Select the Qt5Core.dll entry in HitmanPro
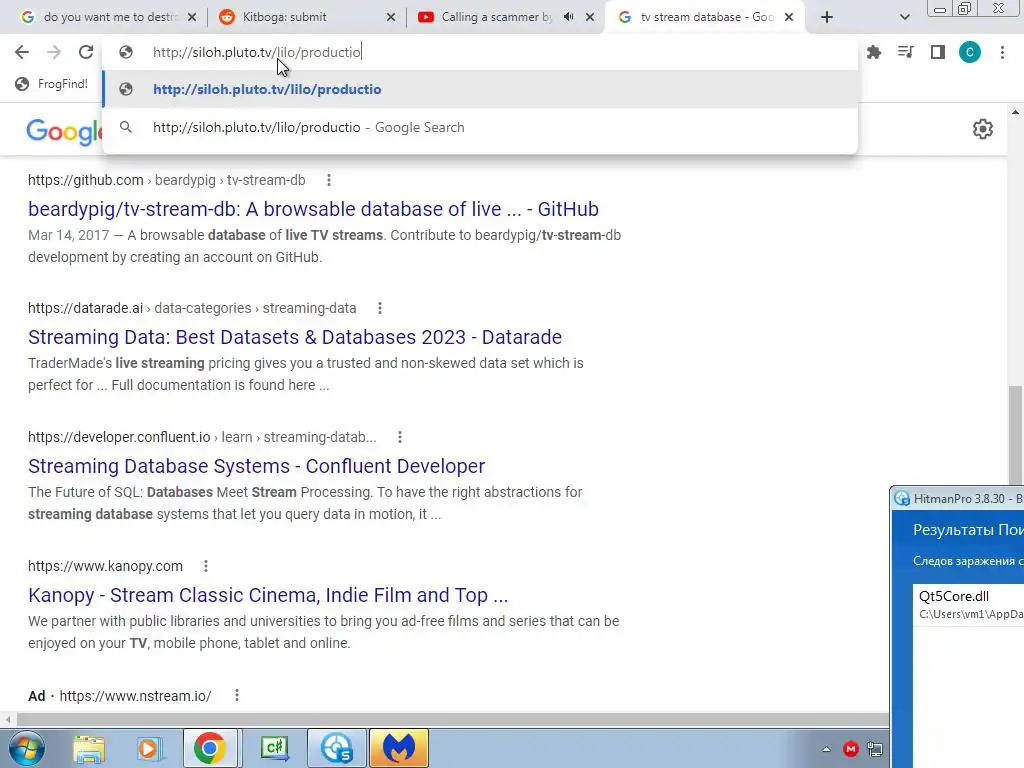This screenshot has height=768, width=1024. click(x=968, y=604)
